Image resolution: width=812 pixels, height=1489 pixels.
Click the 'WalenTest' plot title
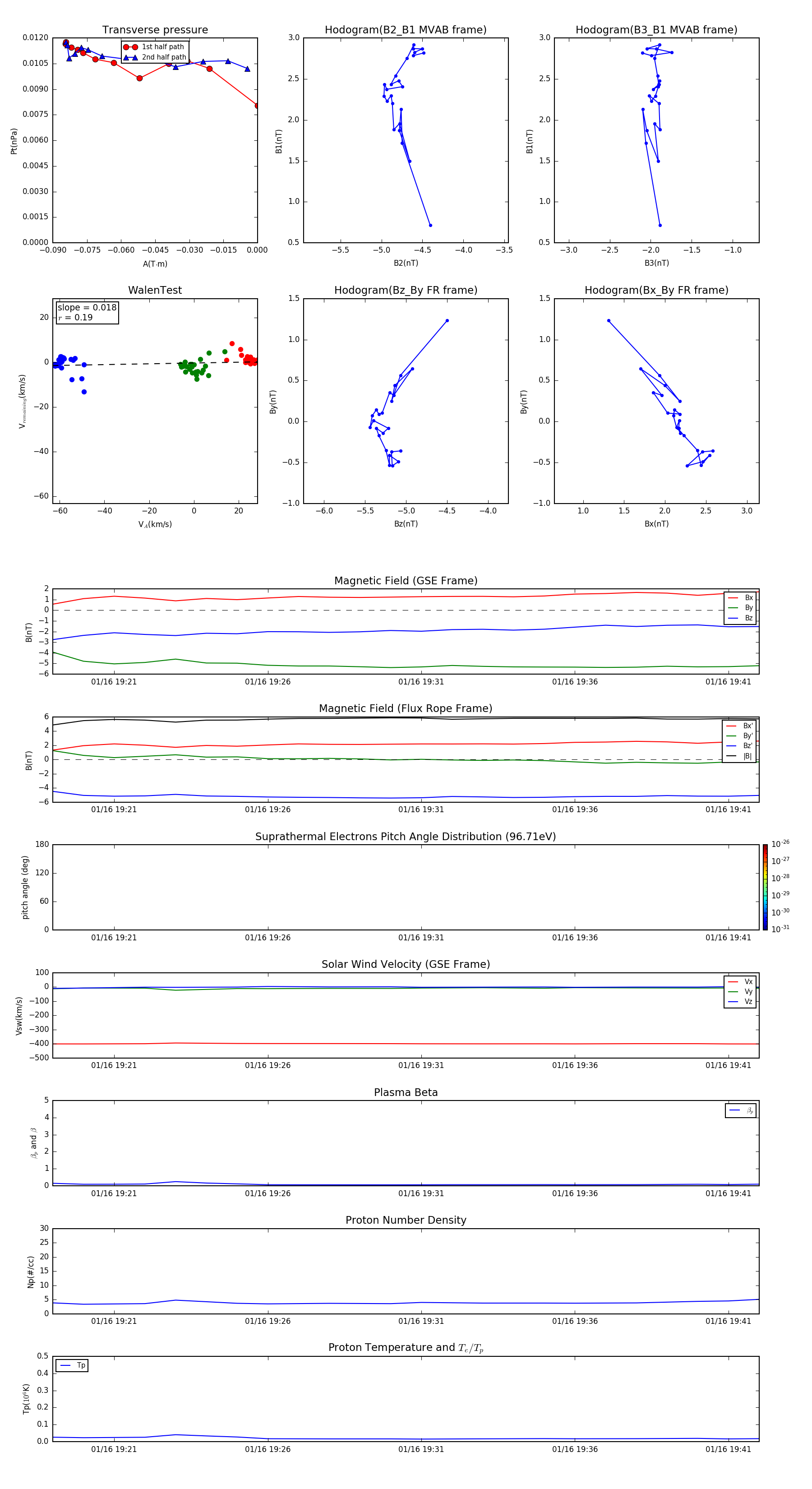[x=155, y=290]
